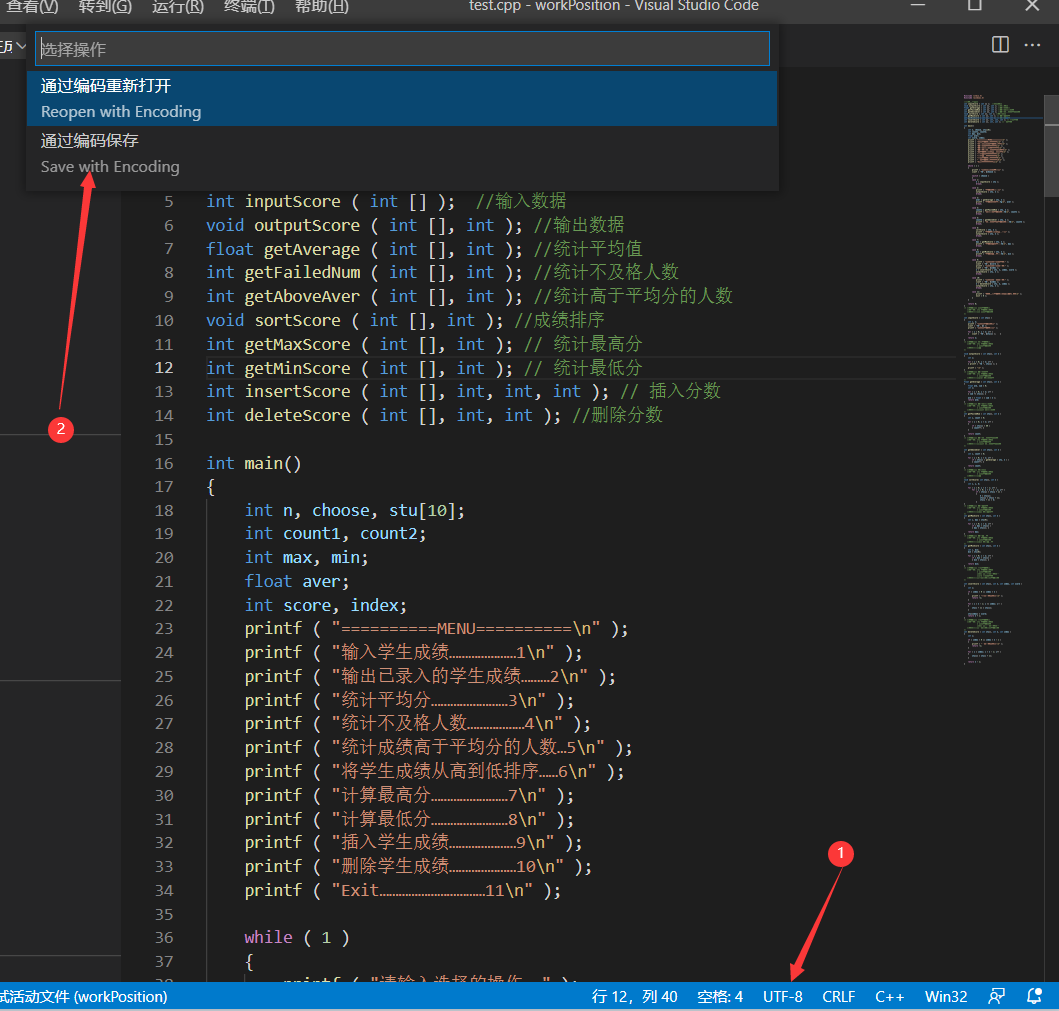Image resolution: width=1059 pixels, height=1011 pixels.
Task: Click 'getMaxScore' function name line 11
Action: [297, 344]
